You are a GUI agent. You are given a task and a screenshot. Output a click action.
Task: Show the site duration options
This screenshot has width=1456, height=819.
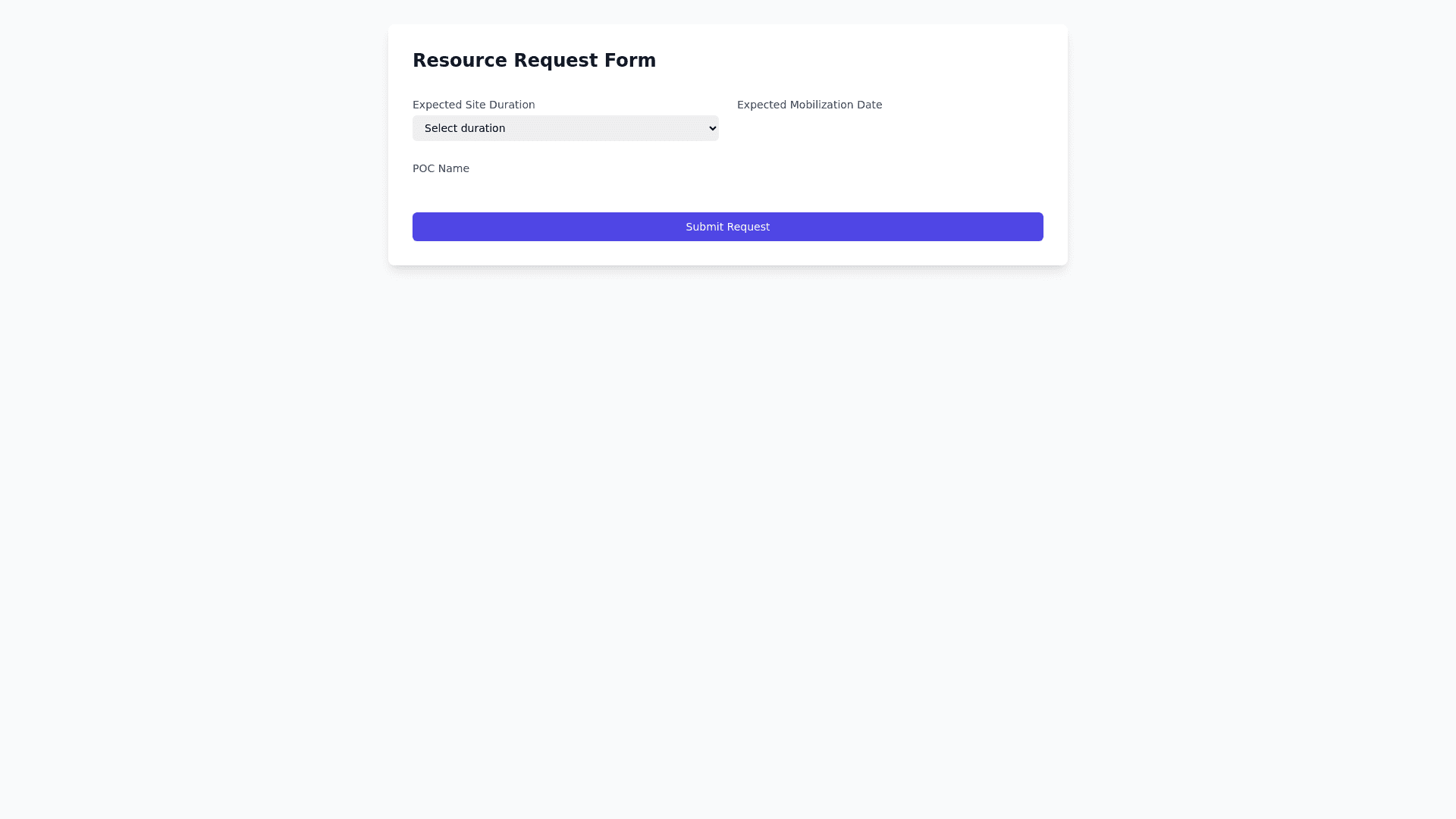[565, 128]
